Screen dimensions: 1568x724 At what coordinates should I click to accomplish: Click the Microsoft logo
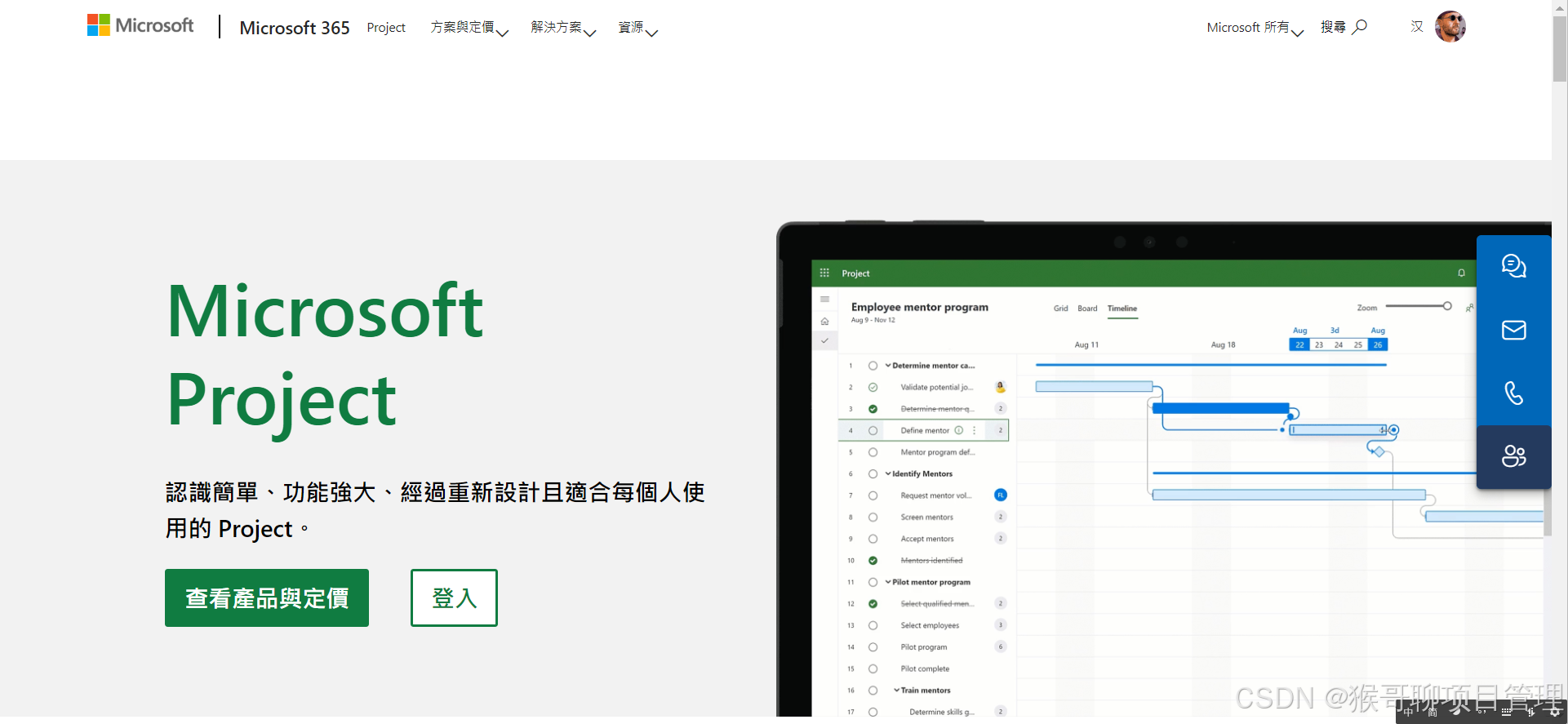tap(140, 26)
